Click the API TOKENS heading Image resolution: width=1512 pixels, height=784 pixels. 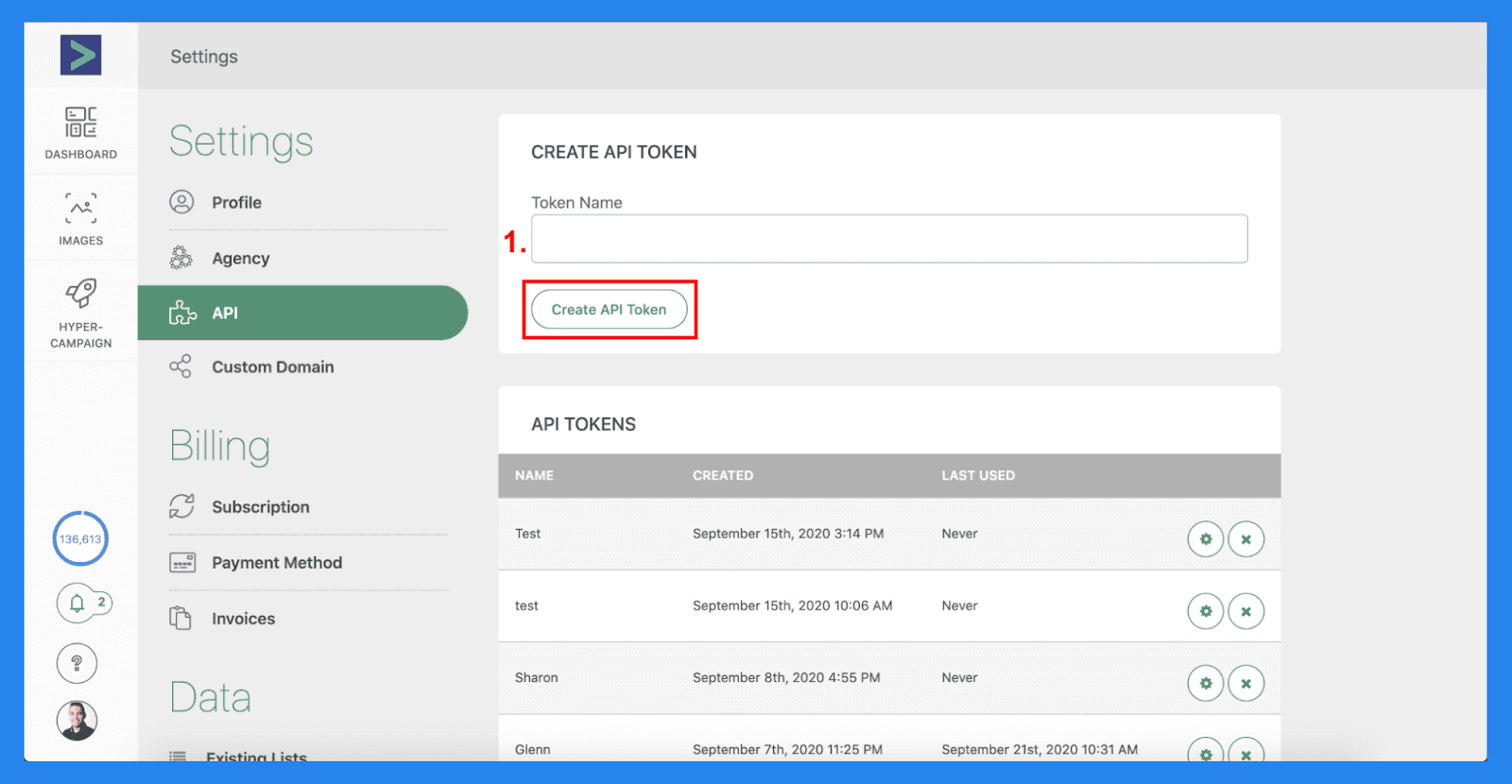coord(583,424)
